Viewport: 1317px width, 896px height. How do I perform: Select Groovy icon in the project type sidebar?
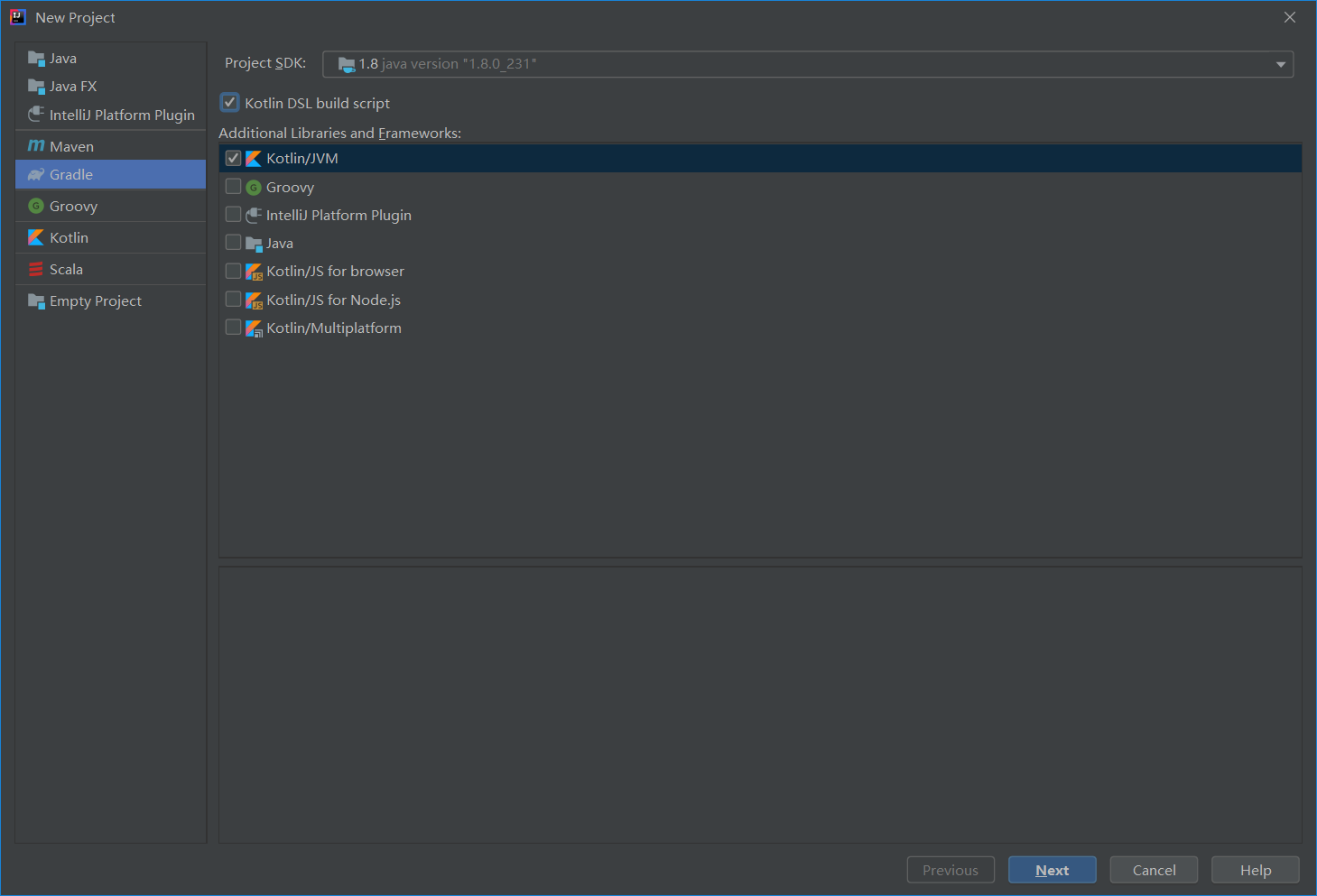point(36,206)
